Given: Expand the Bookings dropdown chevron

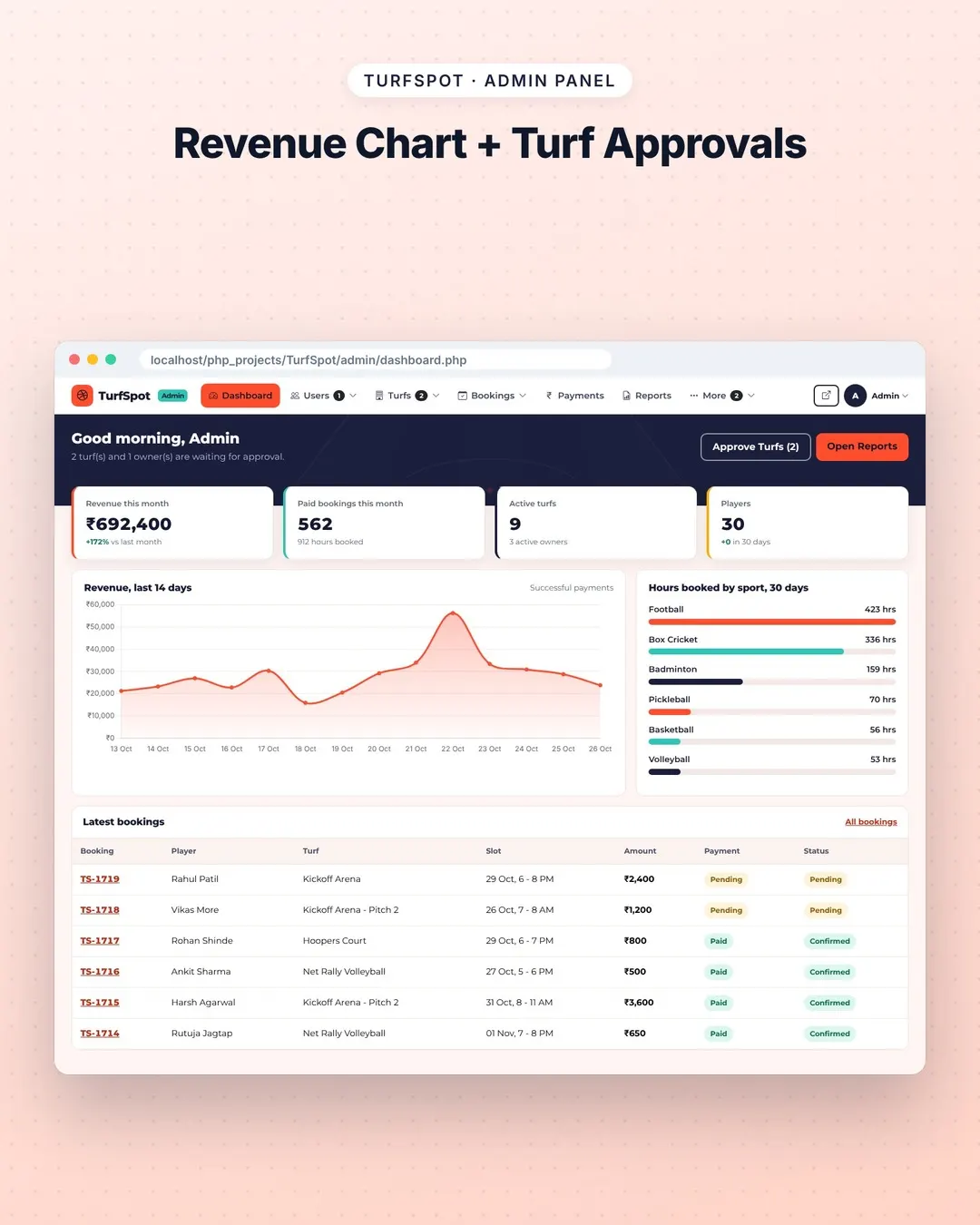Looking at the screenshot, I should pos(523,396).
